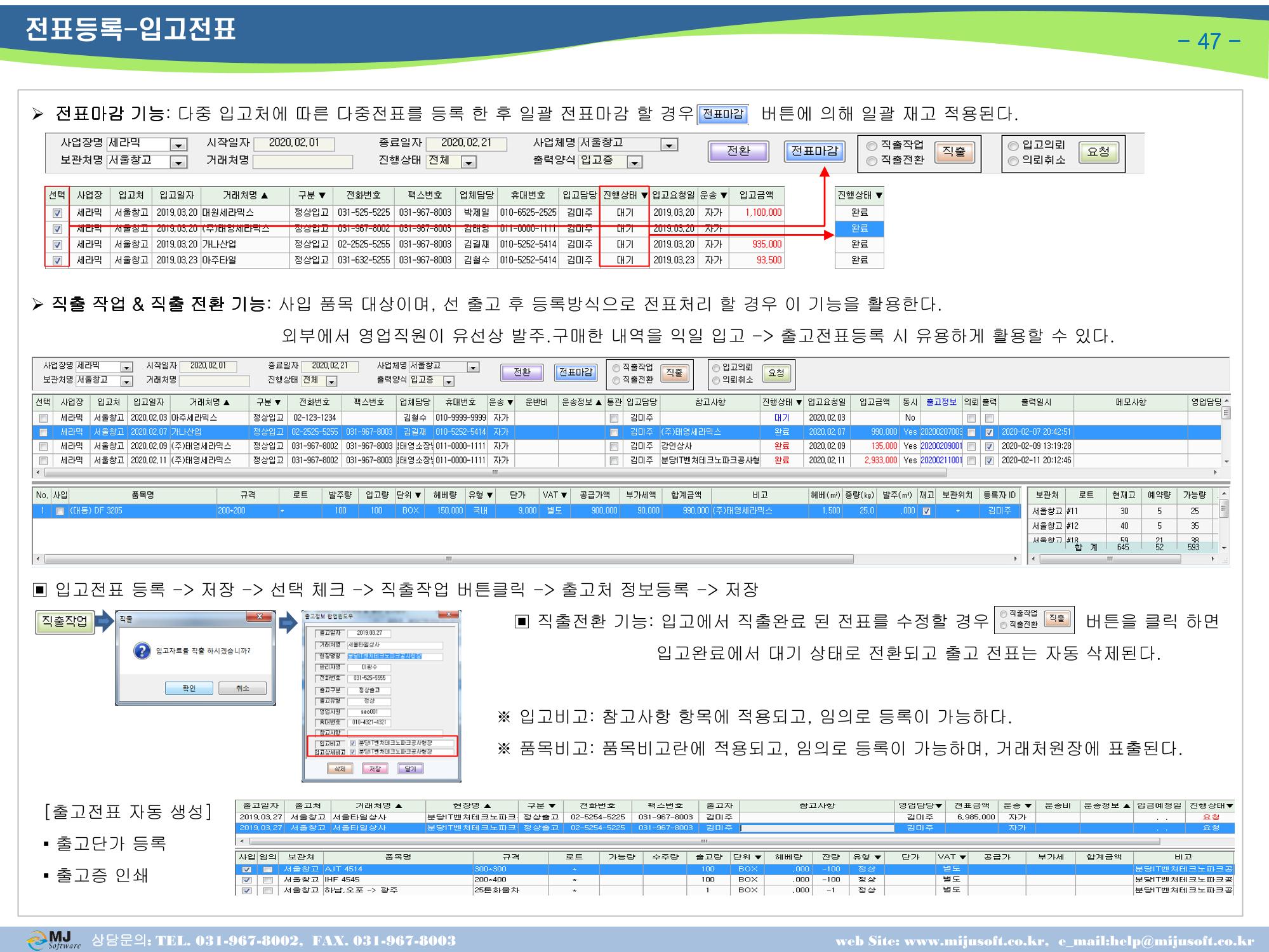Click 직출 button in first large toolbar
This screenshot has height=952, width=1269.
(953, 152)
